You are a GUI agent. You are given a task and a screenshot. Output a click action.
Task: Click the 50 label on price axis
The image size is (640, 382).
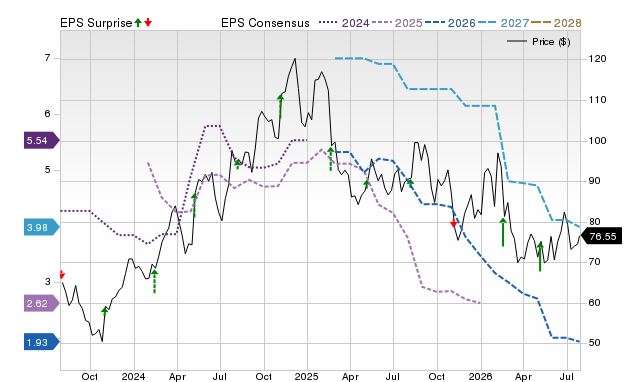click(594, 342)
